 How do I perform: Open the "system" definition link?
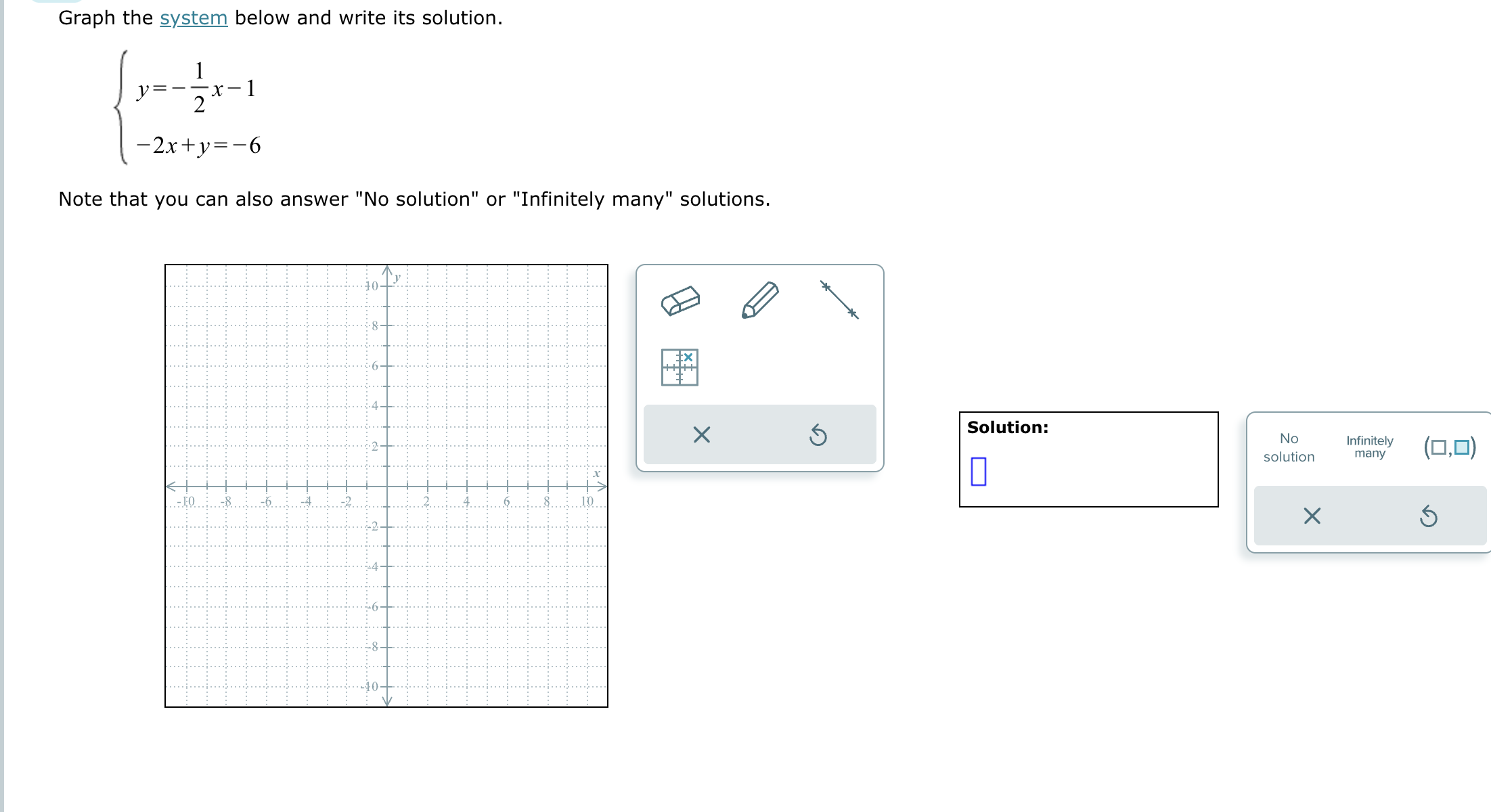(x=192, y=17)
